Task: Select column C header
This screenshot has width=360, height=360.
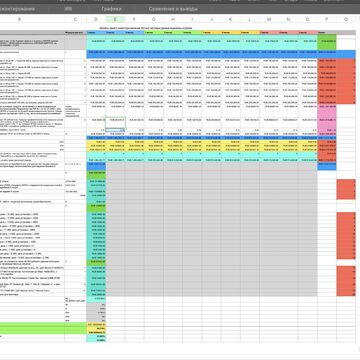Action: click(75, 19)
